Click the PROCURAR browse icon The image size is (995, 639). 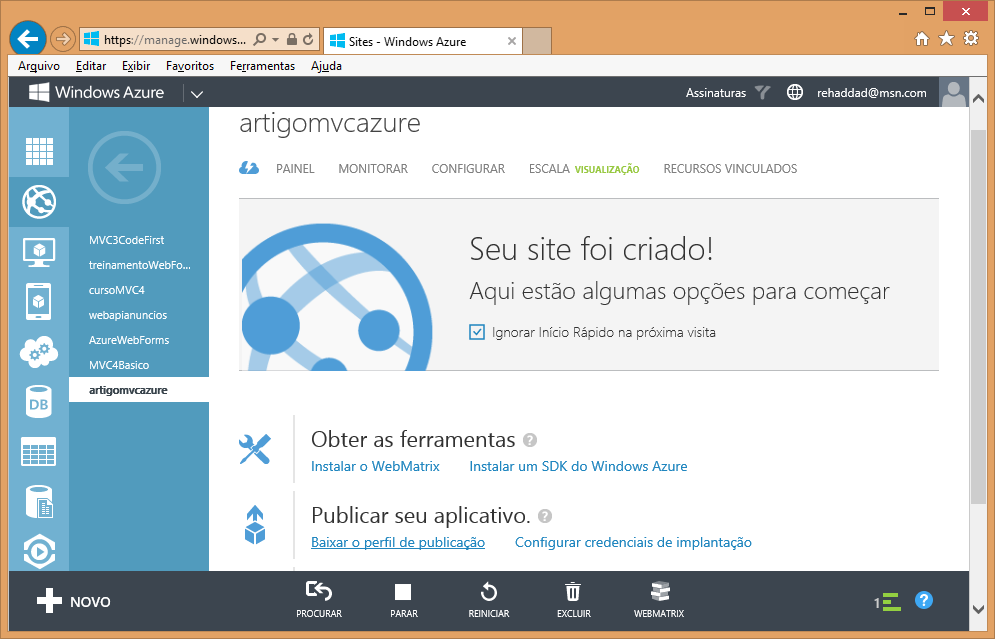pyautogui.click(x=319, y=591)
